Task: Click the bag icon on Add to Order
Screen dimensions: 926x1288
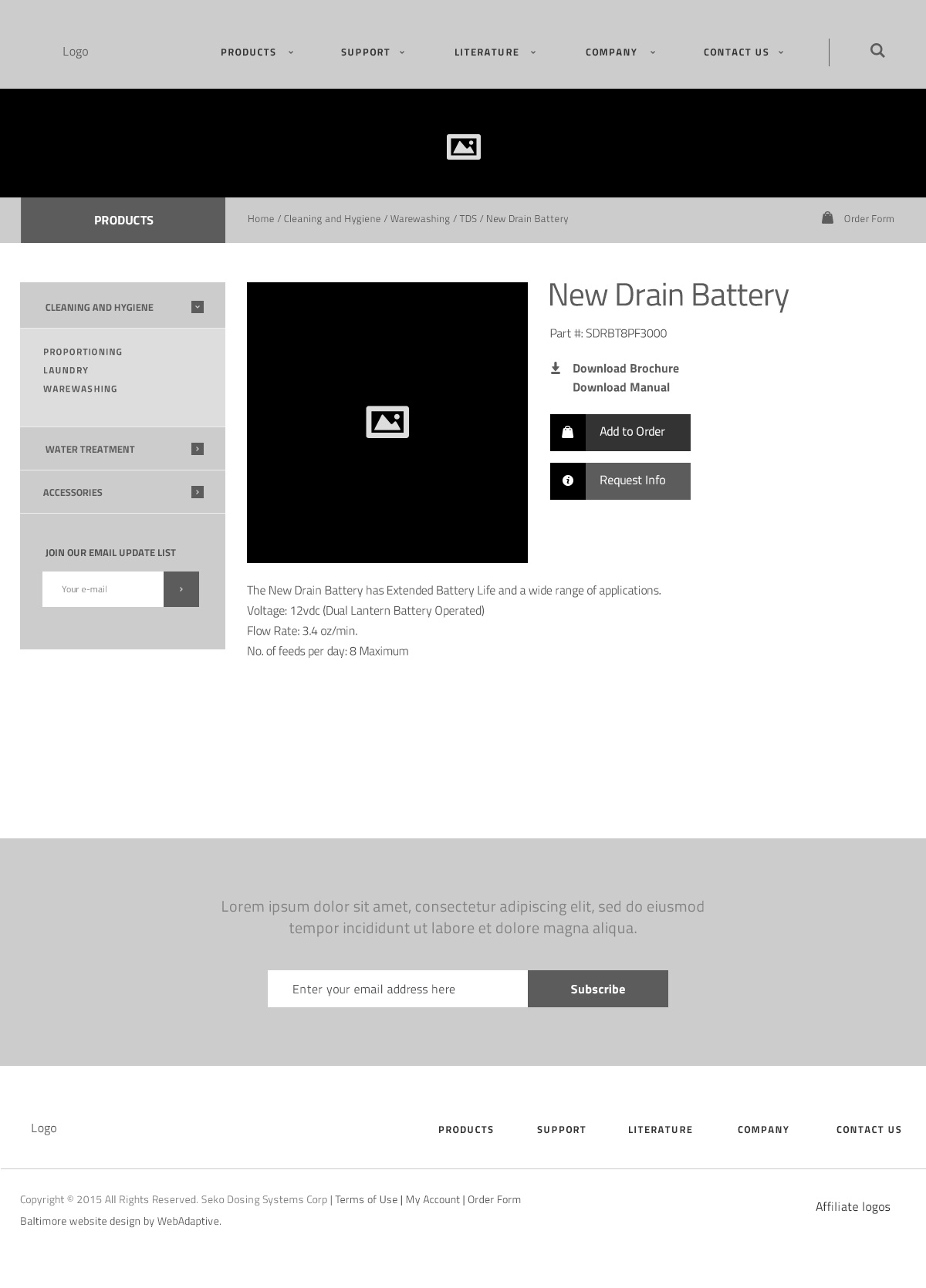Action: click(x=568, y=433)
